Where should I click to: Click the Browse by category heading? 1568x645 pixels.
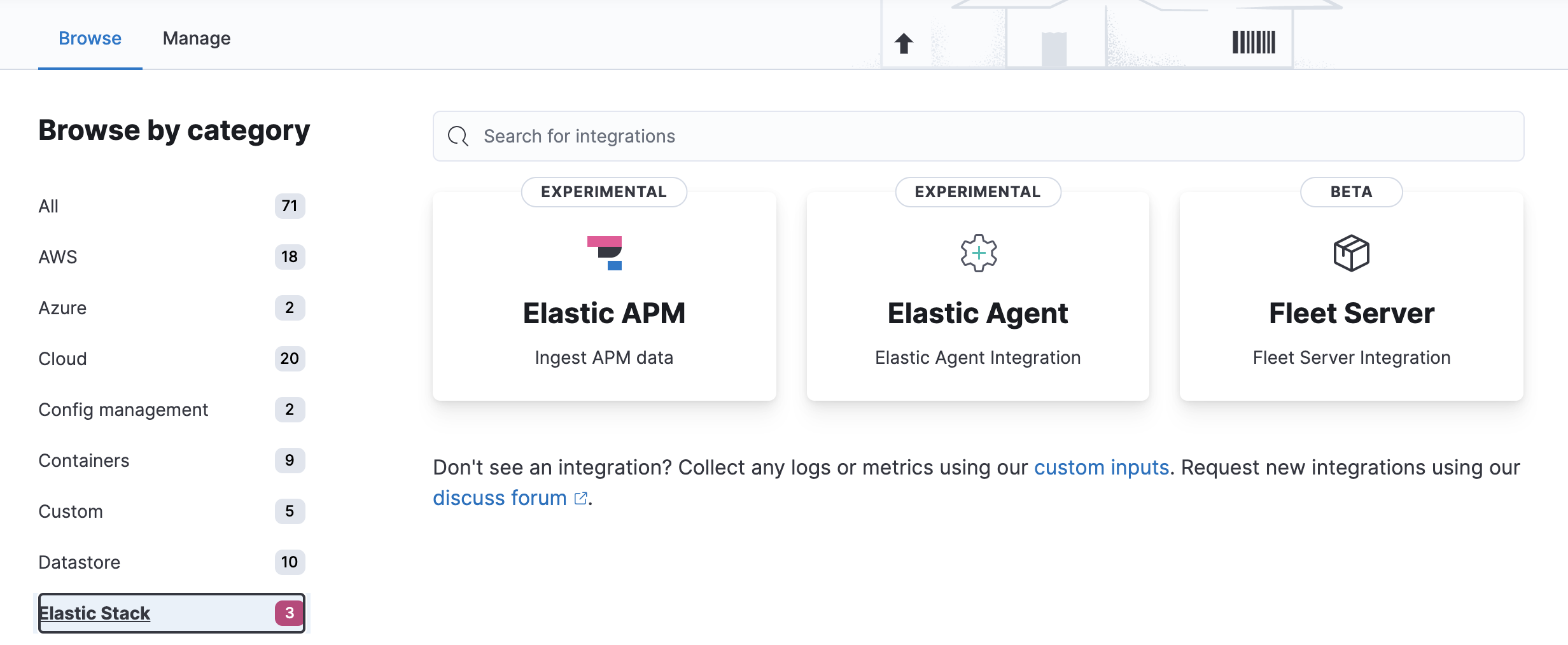(x=174, y=130)
